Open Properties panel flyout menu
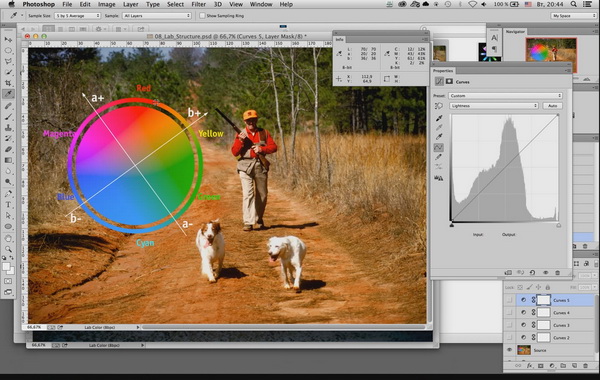This screenshot has height=380, width=600. 567,70
